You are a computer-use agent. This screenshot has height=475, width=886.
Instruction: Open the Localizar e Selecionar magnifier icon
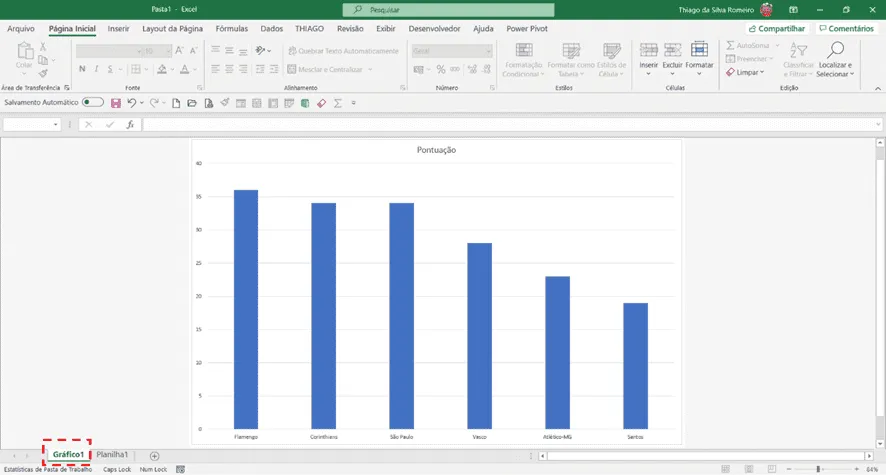(835, 50)
